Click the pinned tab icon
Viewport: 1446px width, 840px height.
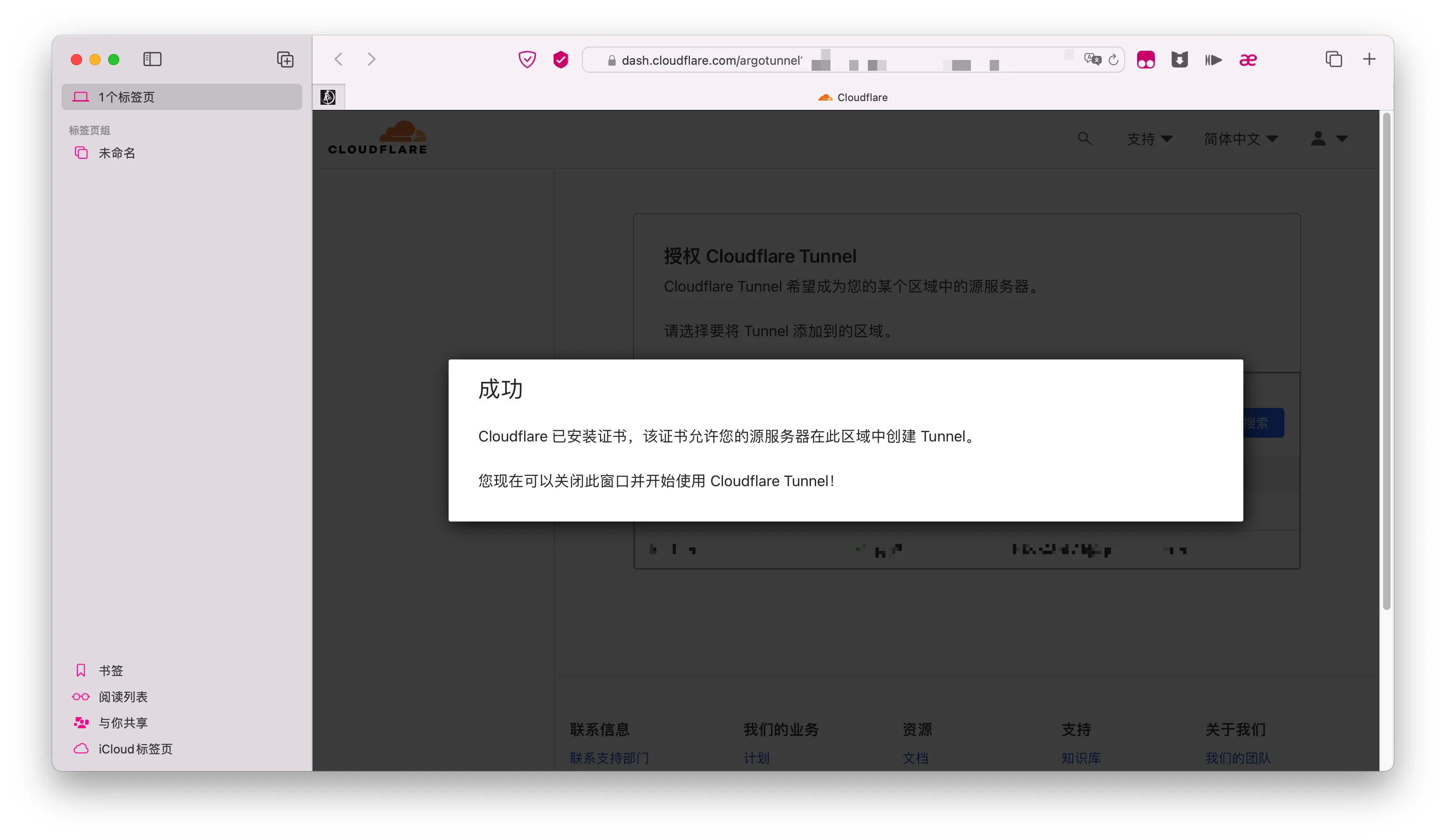(328, 97)
